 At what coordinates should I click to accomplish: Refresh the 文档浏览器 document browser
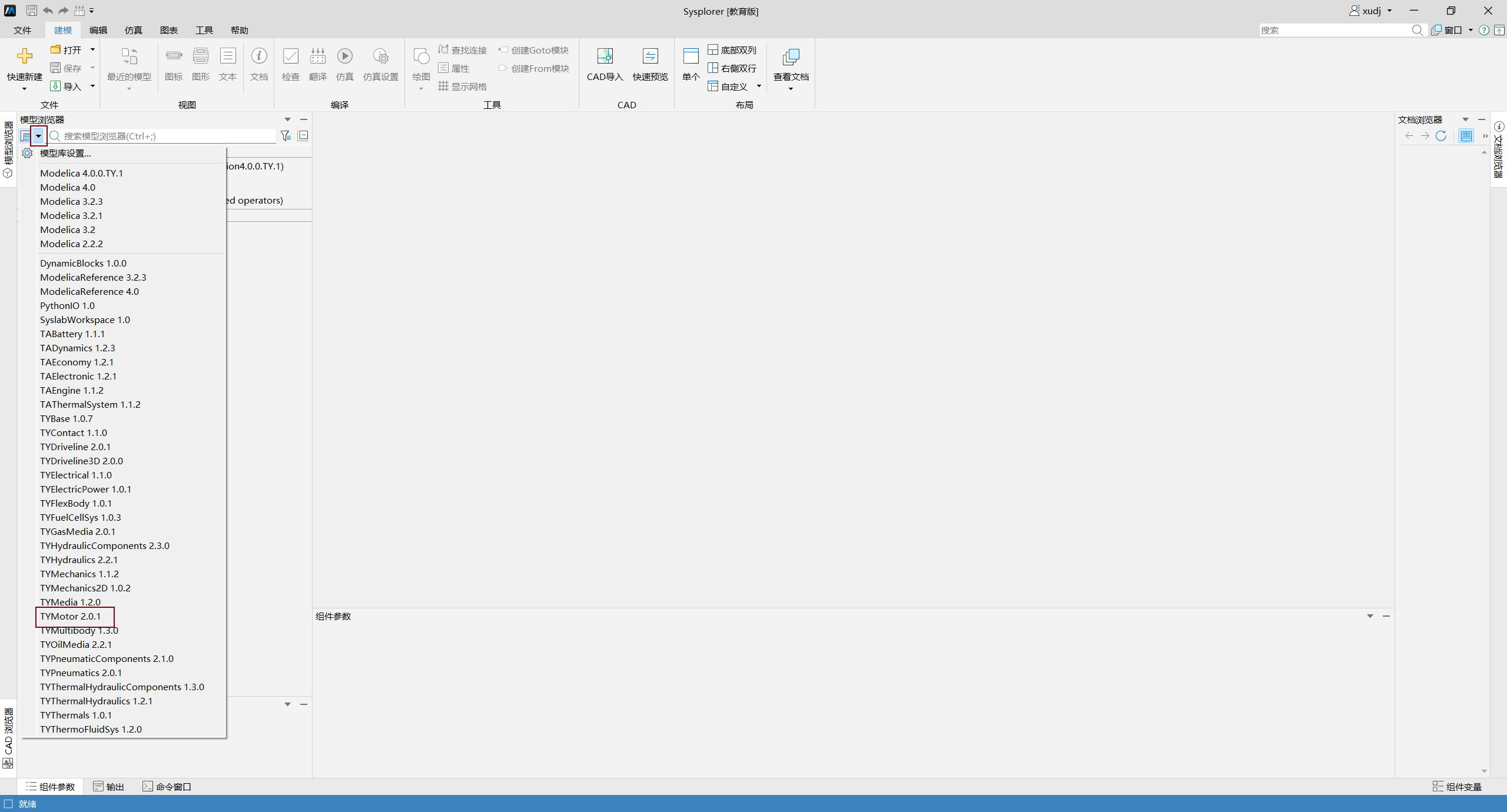pyautogui.click(x=1441, y=136)
